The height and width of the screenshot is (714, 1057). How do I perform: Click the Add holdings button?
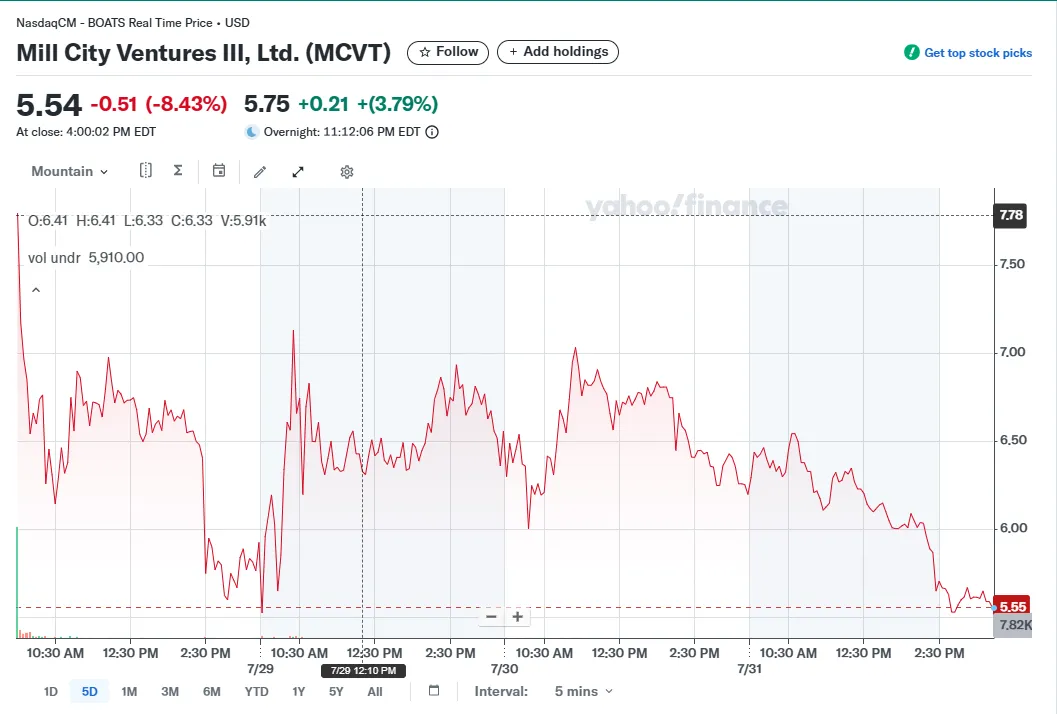(558, 52)
